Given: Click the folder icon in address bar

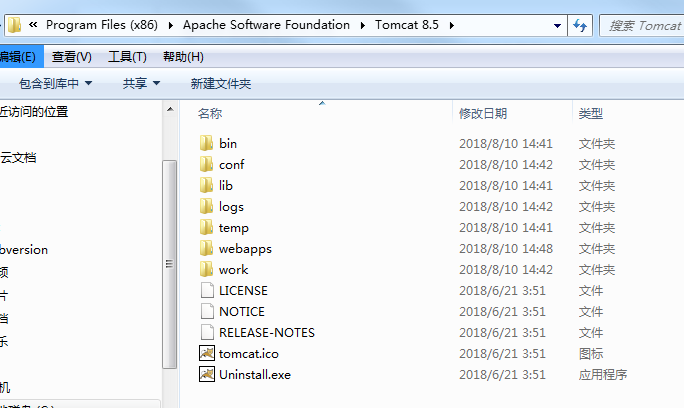Looking at the screenshot, I should [x=14, y=25].
